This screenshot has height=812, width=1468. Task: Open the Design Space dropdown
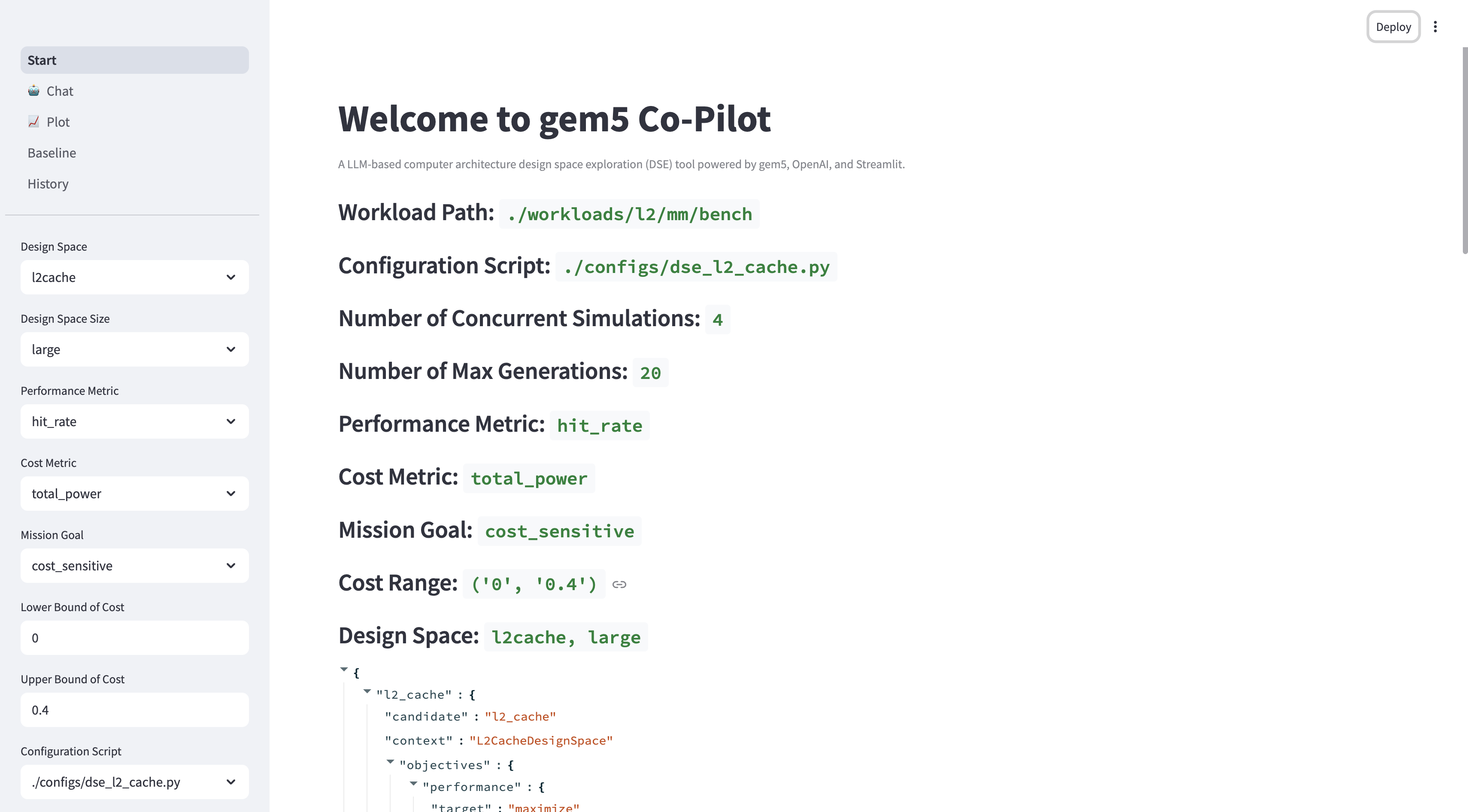click(x=134, y=278)
